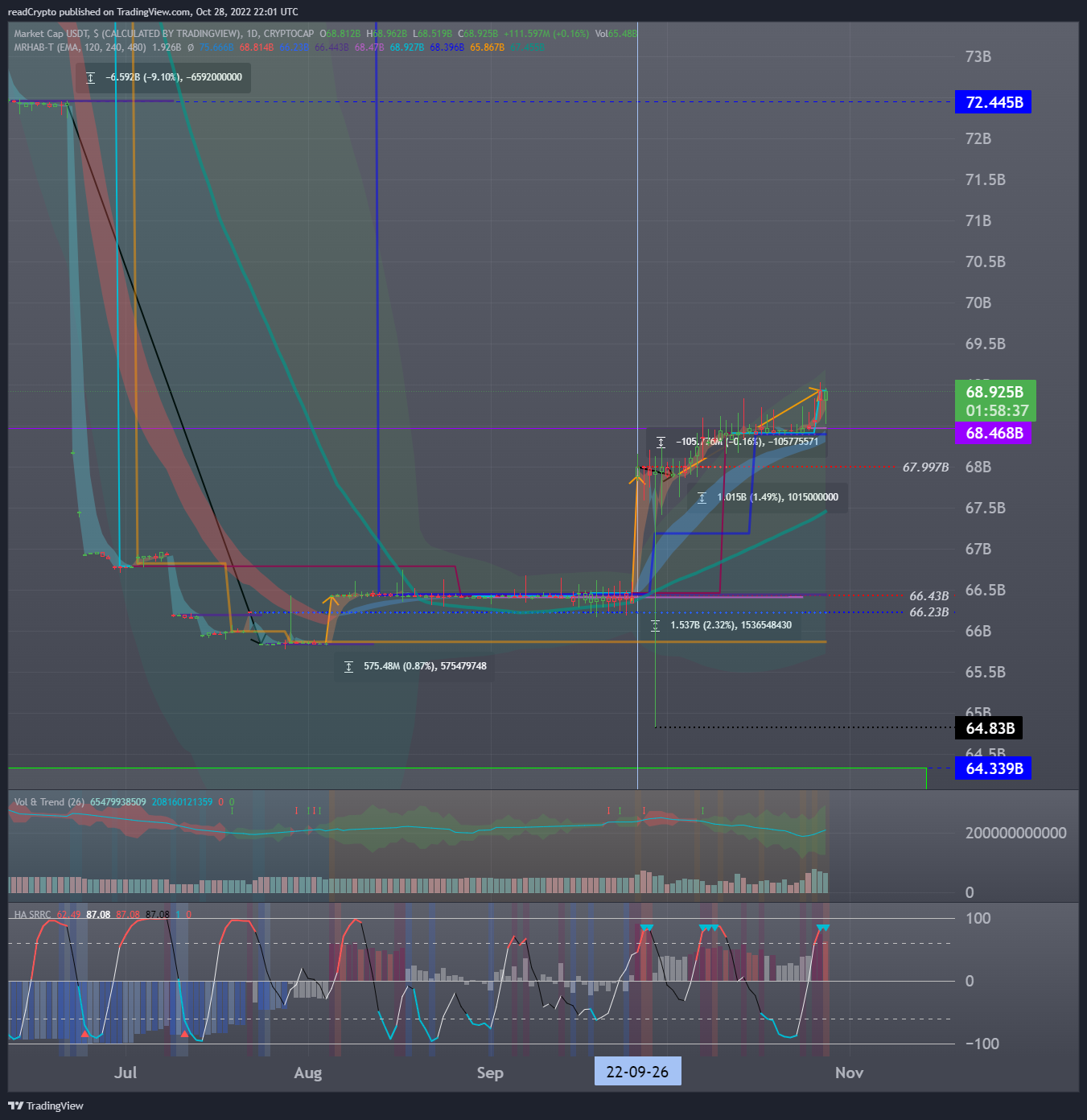Click the 'H68.962B' high value in legend
Screen dimensions: 1087x1120
click(386, 34)
